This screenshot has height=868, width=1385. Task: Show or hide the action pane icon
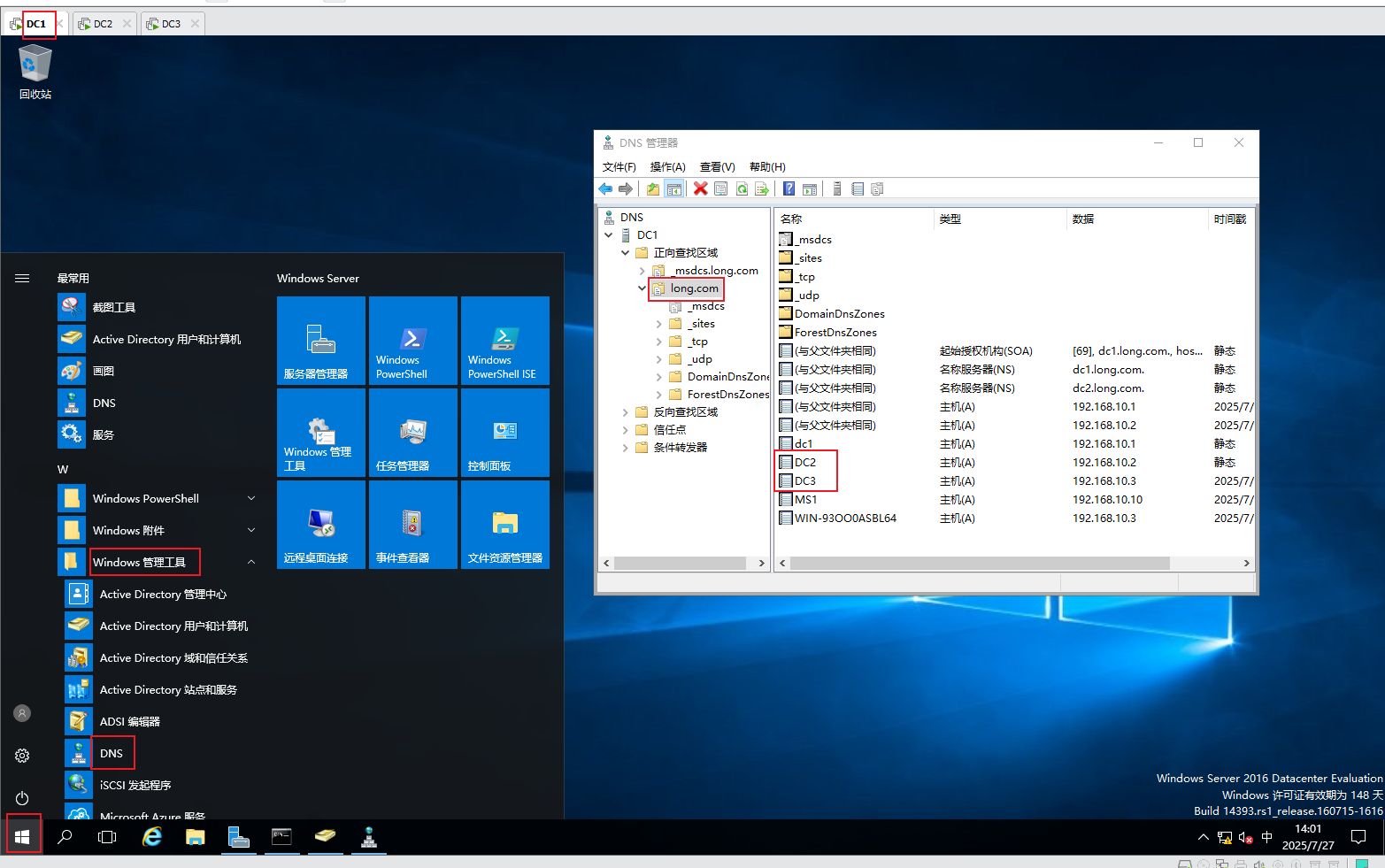(810, 188)
